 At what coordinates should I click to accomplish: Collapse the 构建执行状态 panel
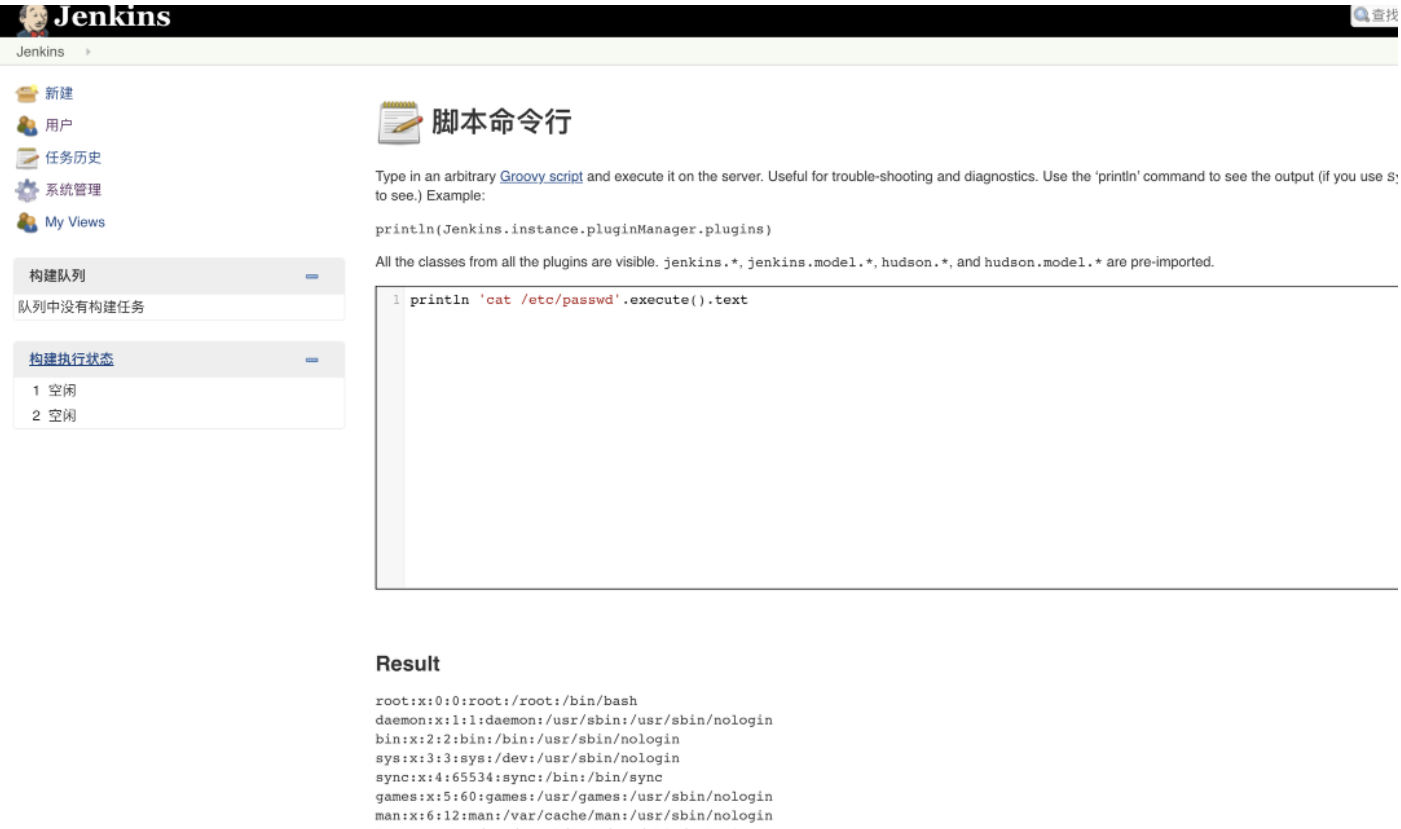coord(312,360)
